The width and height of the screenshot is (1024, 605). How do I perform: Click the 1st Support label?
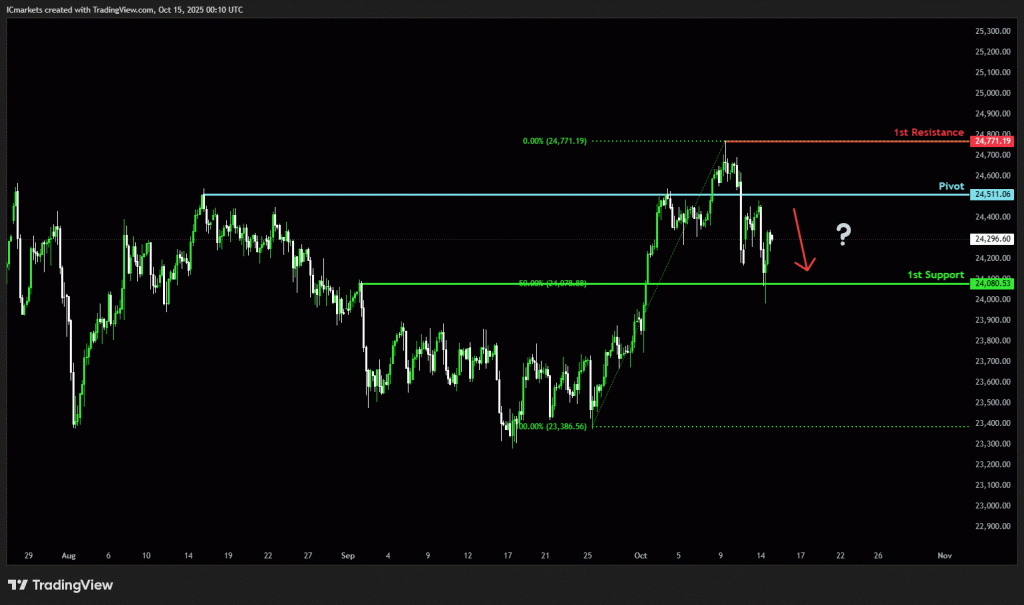(935, 274)
